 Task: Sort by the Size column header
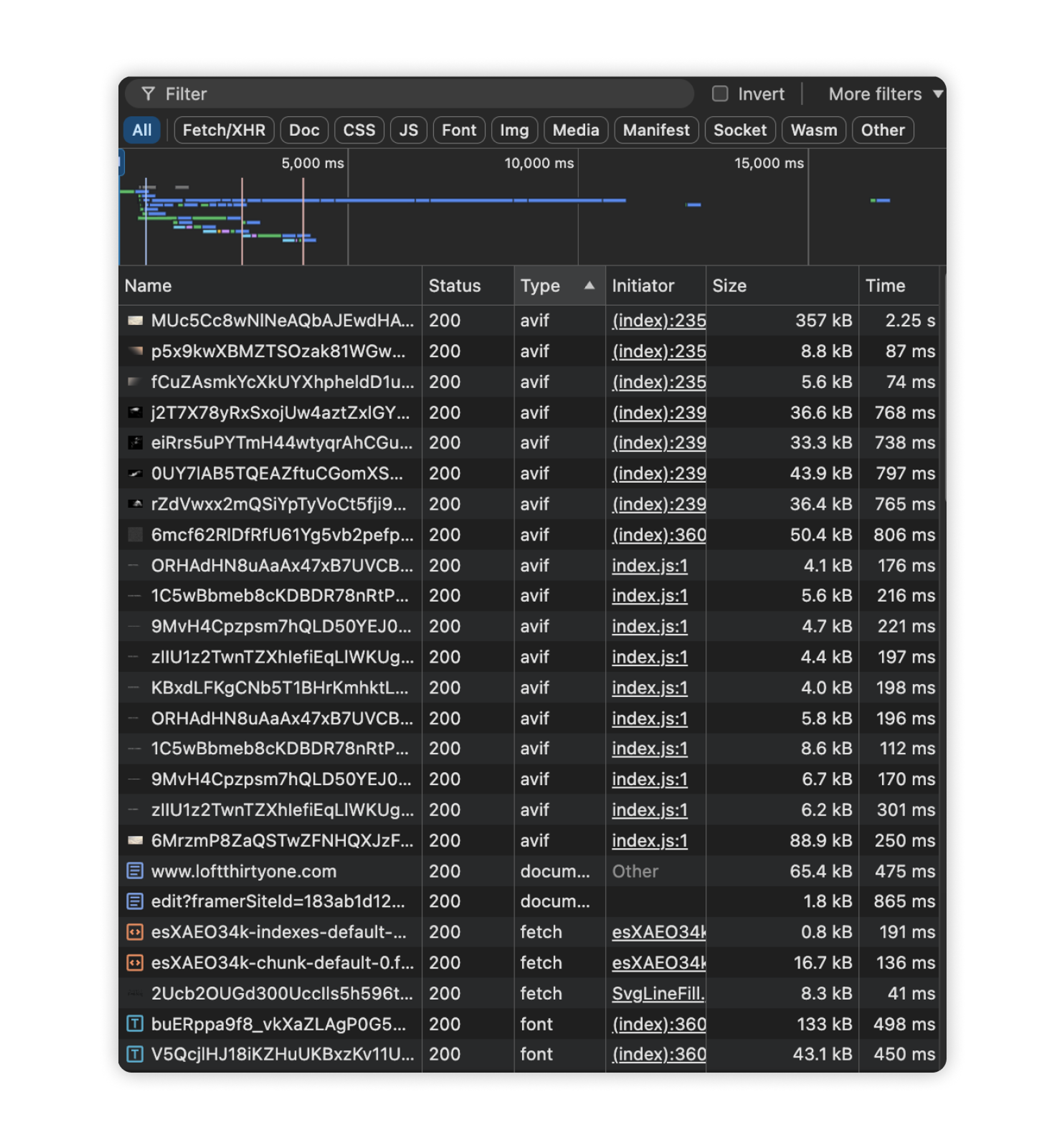(x=782, y=286)
